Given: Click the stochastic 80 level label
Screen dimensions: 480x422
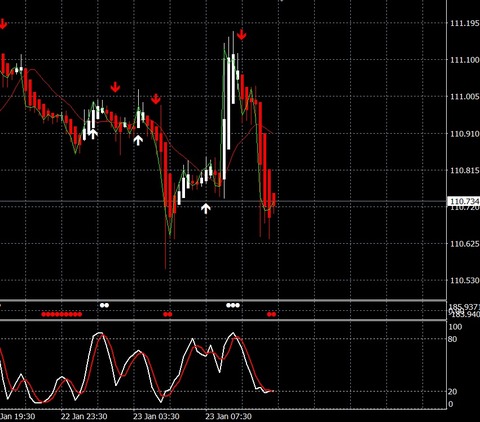Looking at the screenshot, I should click(452, 339).
